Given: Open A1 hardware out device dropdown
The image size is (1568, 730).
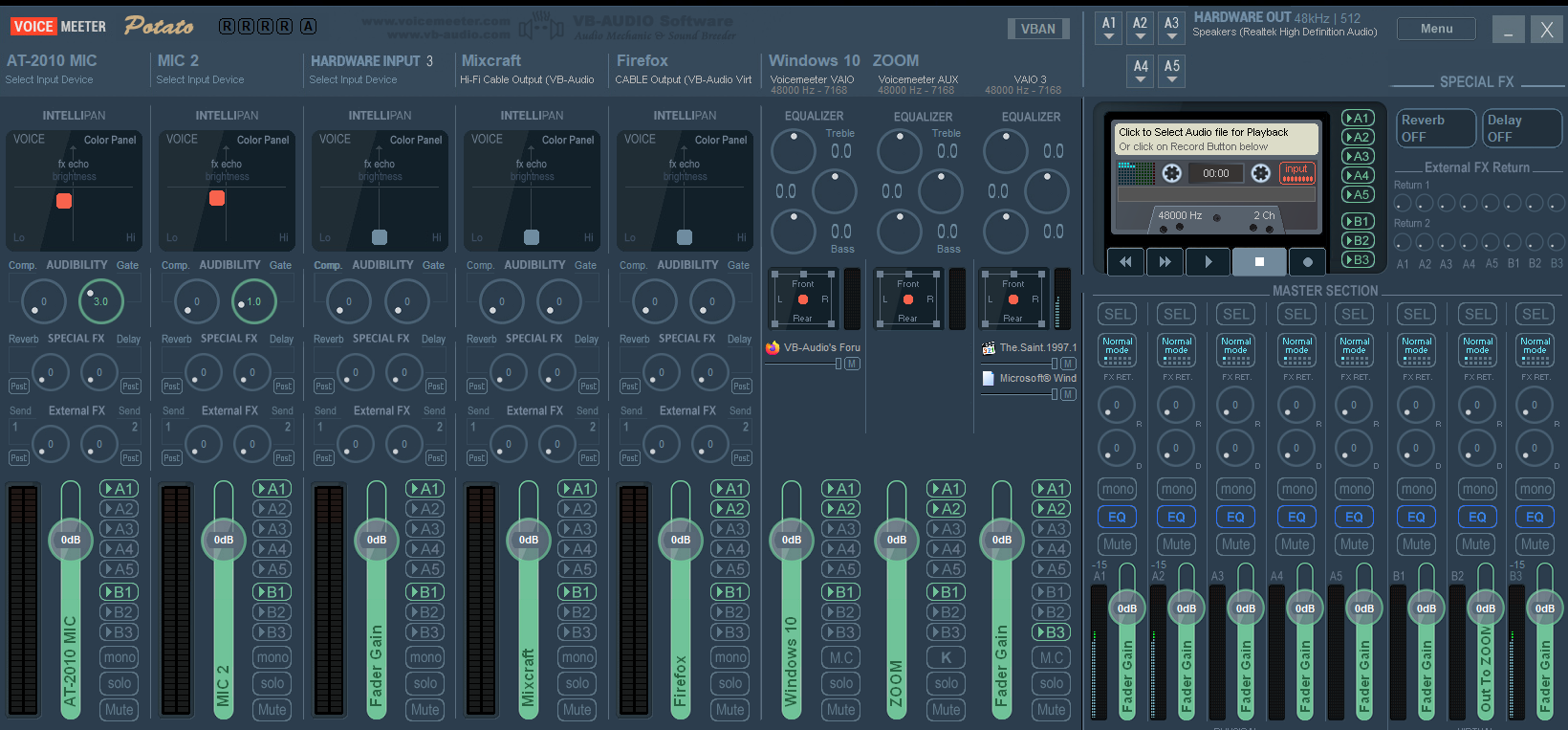Looking at the screenshot, I should coord(1109,28).
